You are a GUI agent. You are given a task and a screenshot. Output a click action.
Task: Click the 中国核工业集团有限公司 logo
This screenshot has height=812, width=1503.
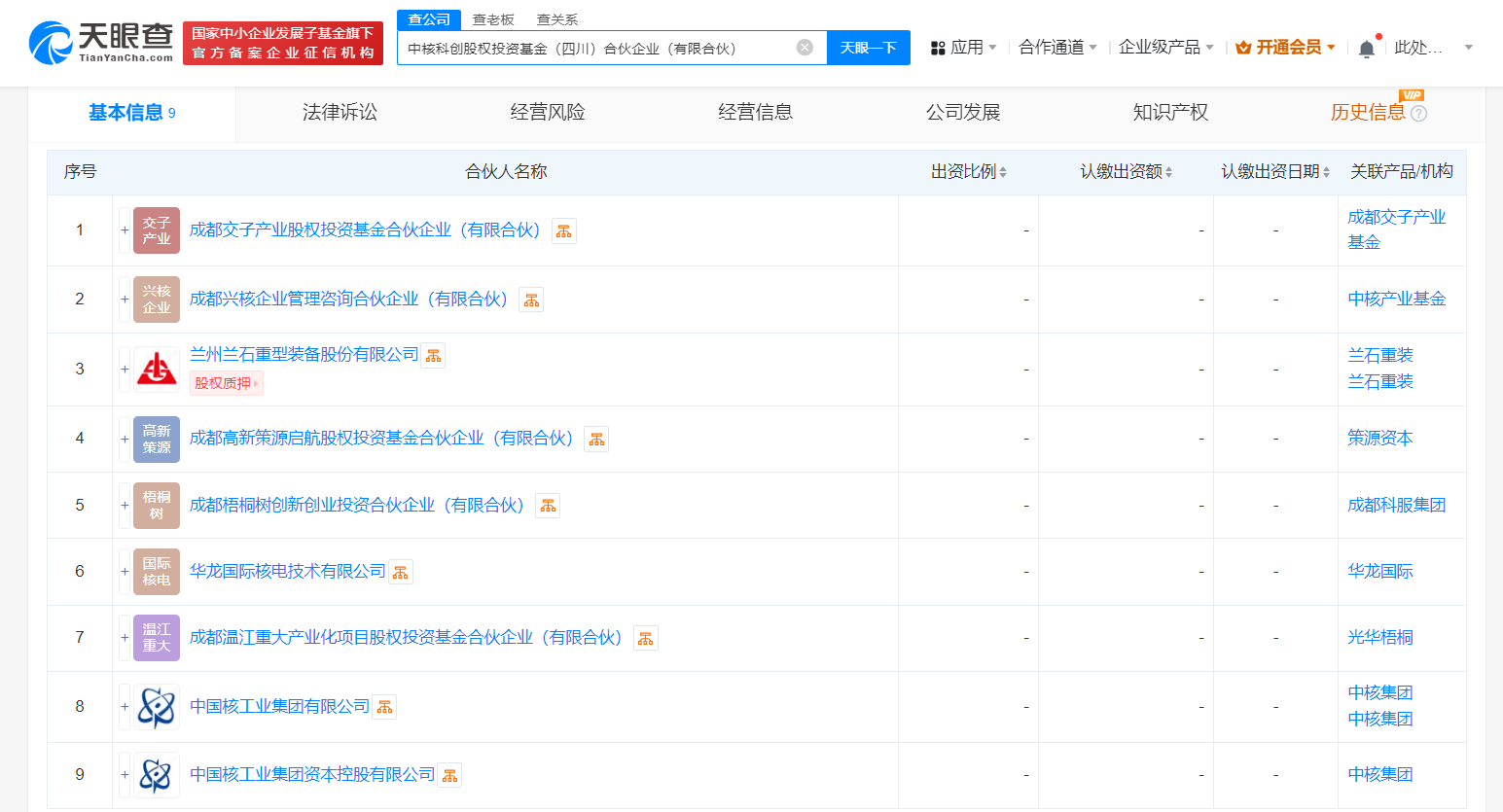157,707
